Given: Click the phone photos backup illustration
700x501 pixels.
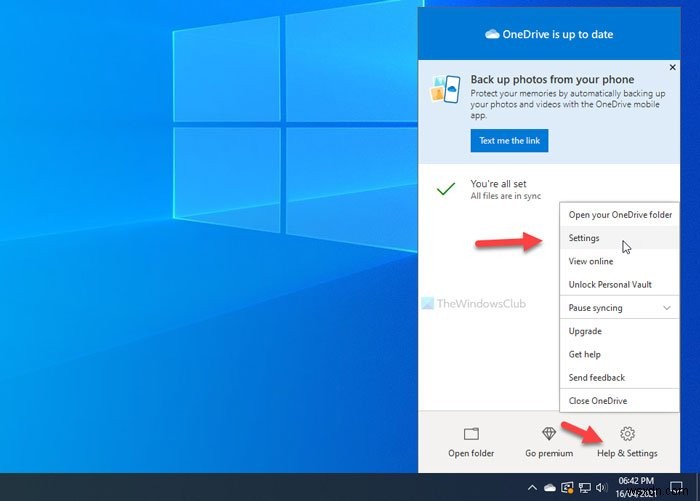Looking at the screenshot, I should click(445, 89).
